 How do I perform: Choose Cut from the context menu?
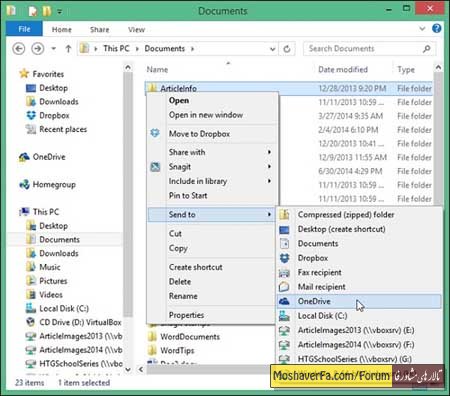(211, 234)
